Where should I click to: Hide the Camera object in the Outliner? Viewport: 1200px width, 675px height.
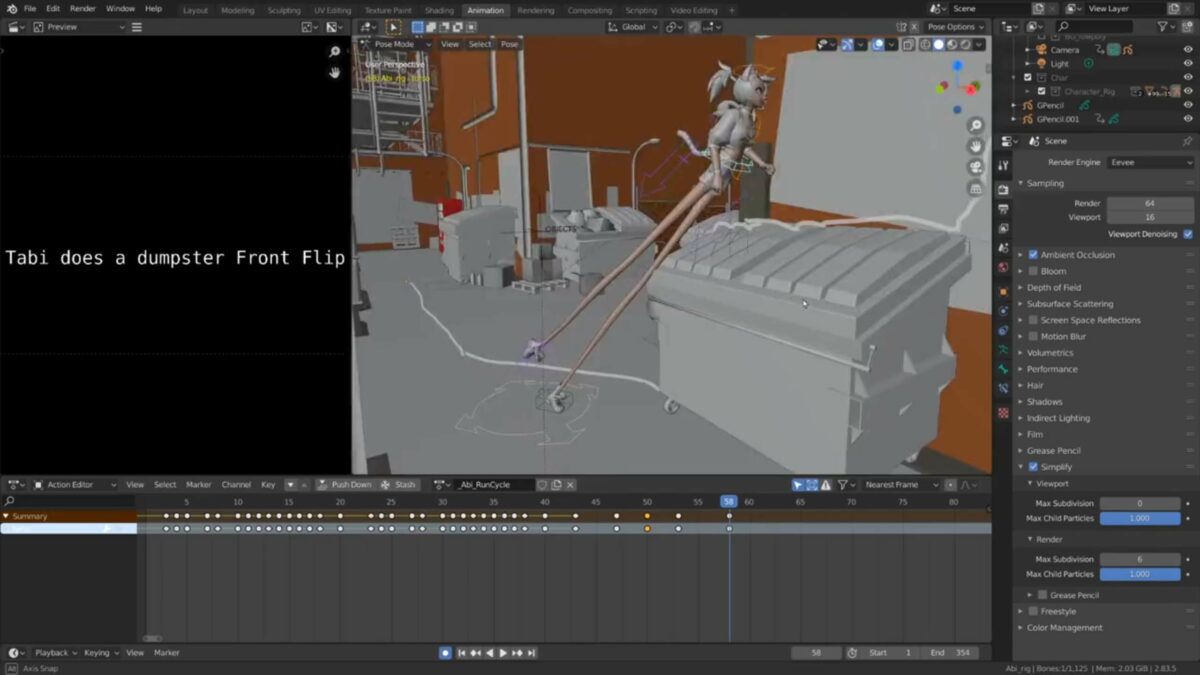1188,49
